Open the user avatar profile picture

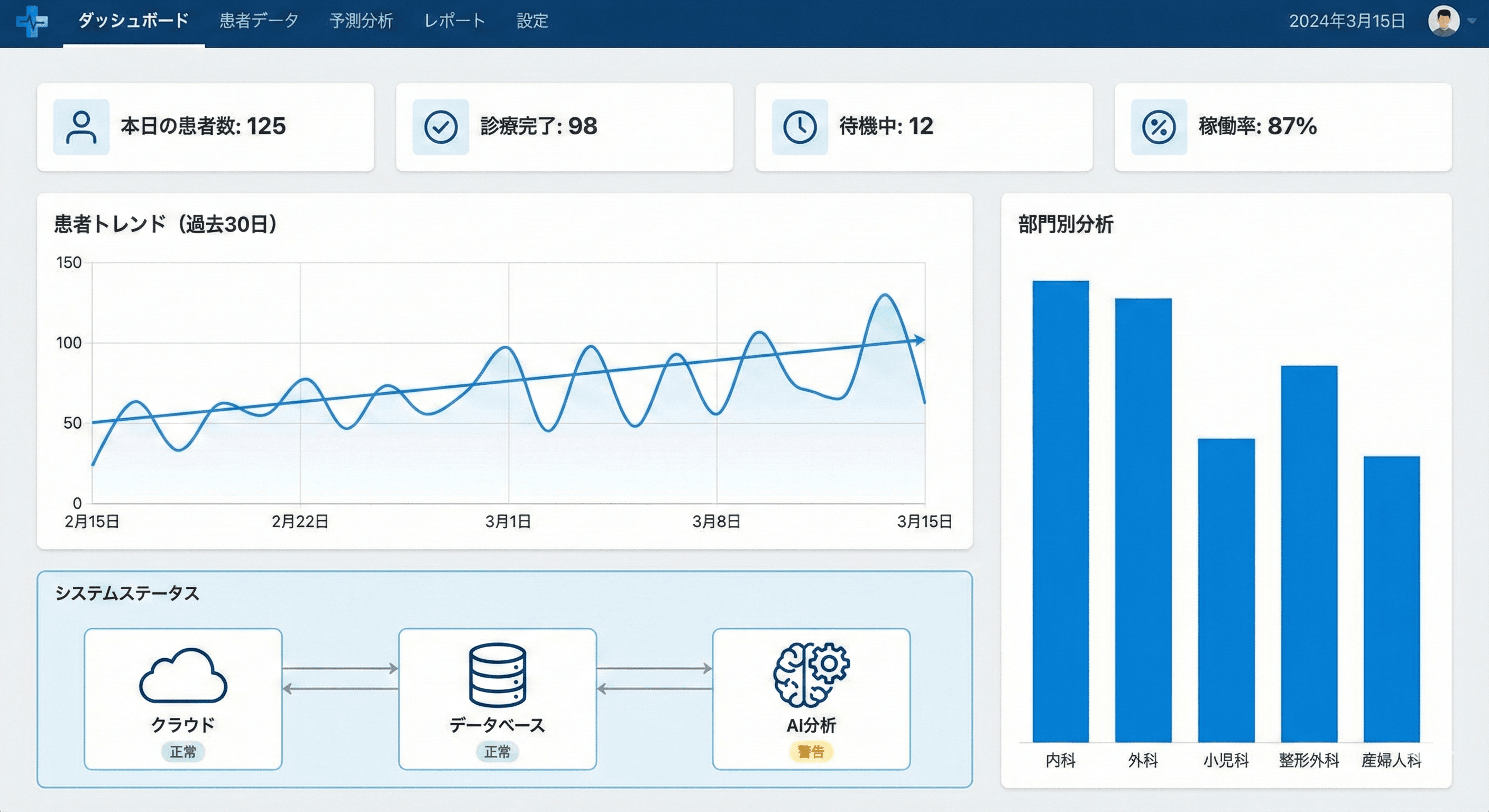click(1444, 21)
